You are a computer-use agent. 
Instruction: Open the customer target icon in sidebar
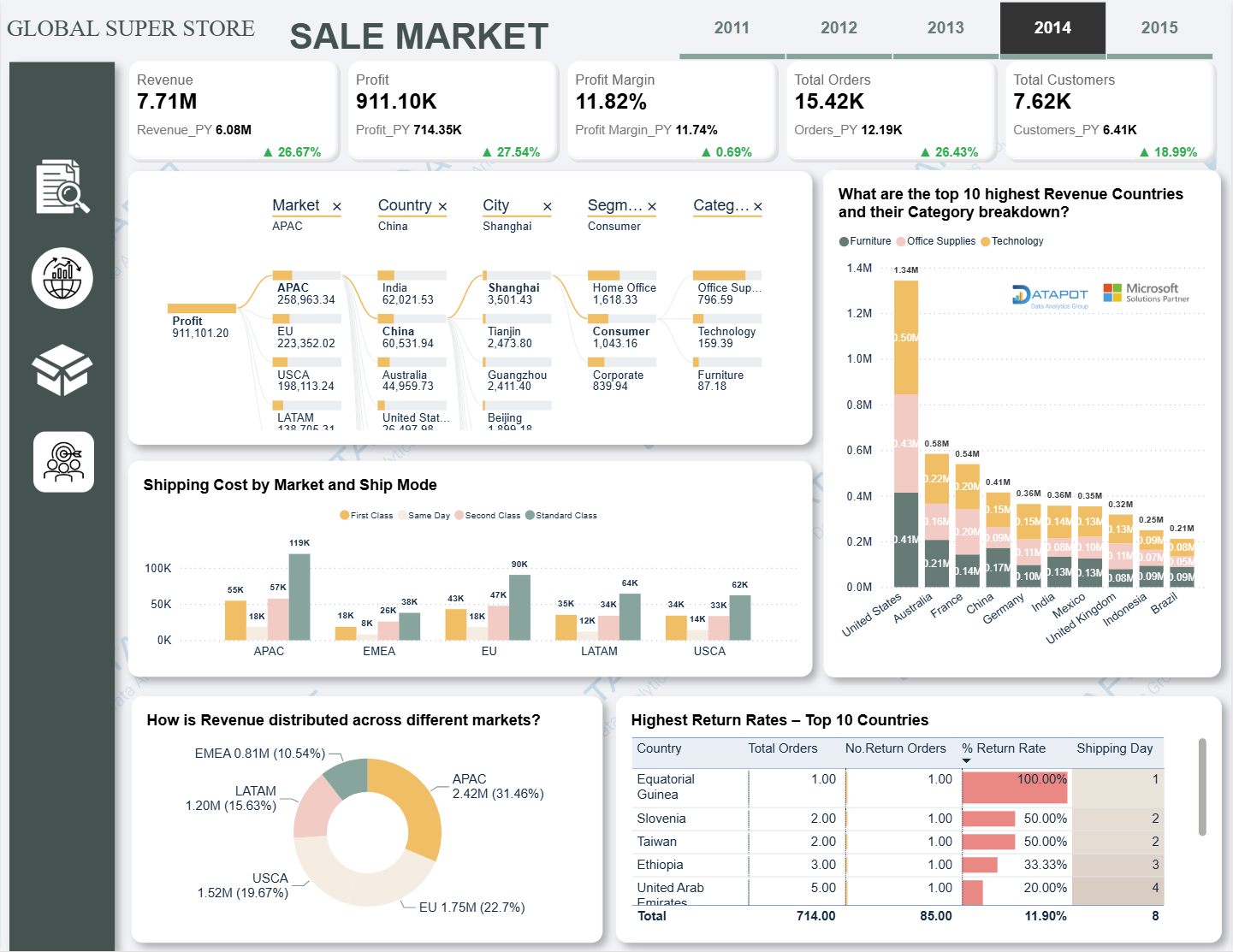click(63, 462)
